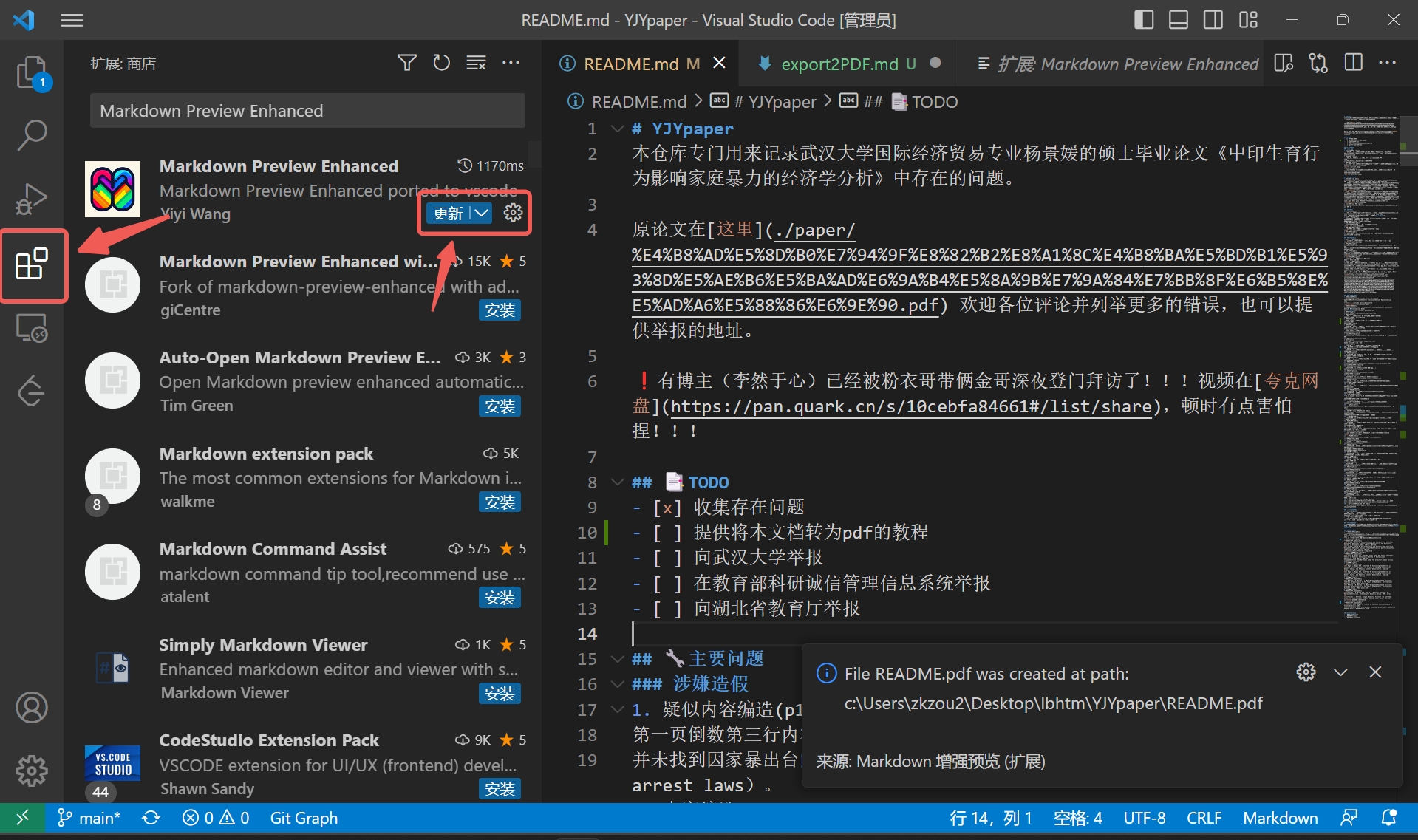Split the editor right
The width and height of the screenshot is (1418, 840).
(1354, 64)
